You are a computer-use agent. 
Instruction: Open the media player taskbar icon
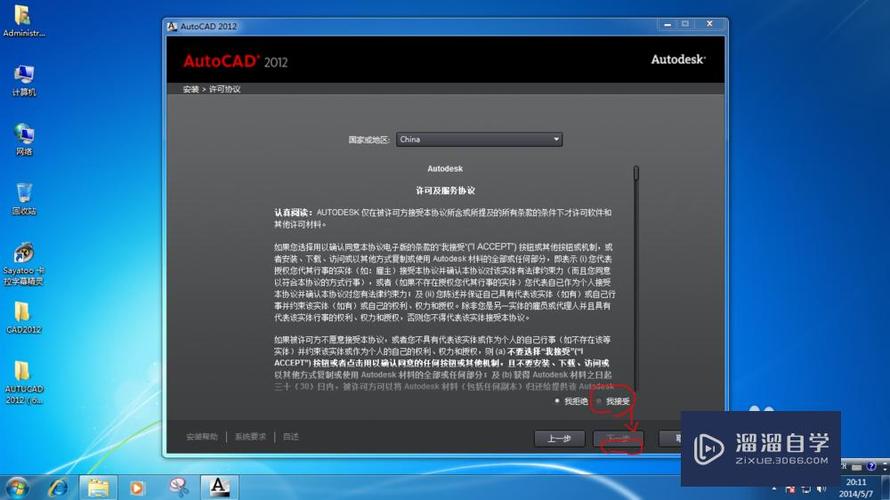click(137, 488)
